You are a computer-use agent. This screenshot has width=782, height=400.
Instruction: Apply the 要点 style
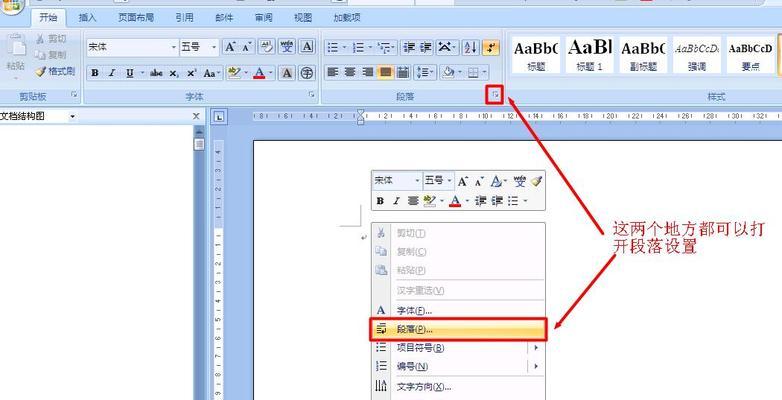click(x=751, y=55)
